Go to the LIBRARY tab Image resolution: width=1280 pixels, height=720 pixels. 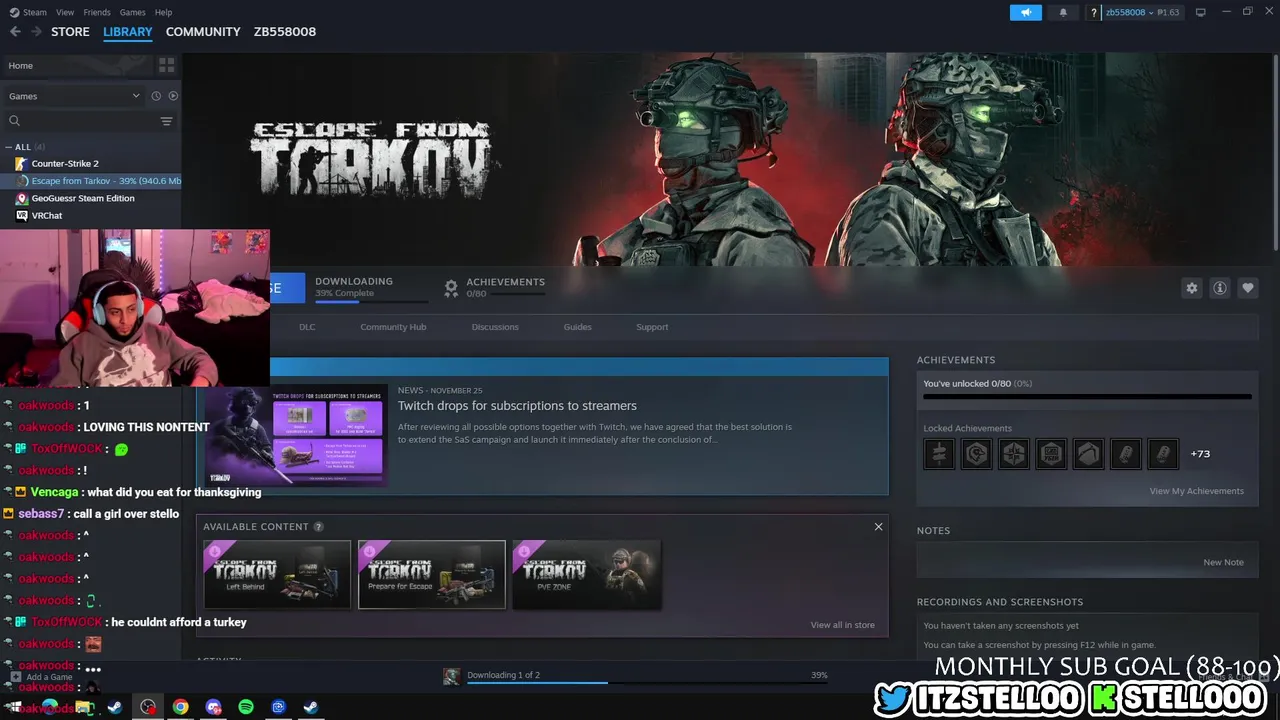(x=128, y=32)
